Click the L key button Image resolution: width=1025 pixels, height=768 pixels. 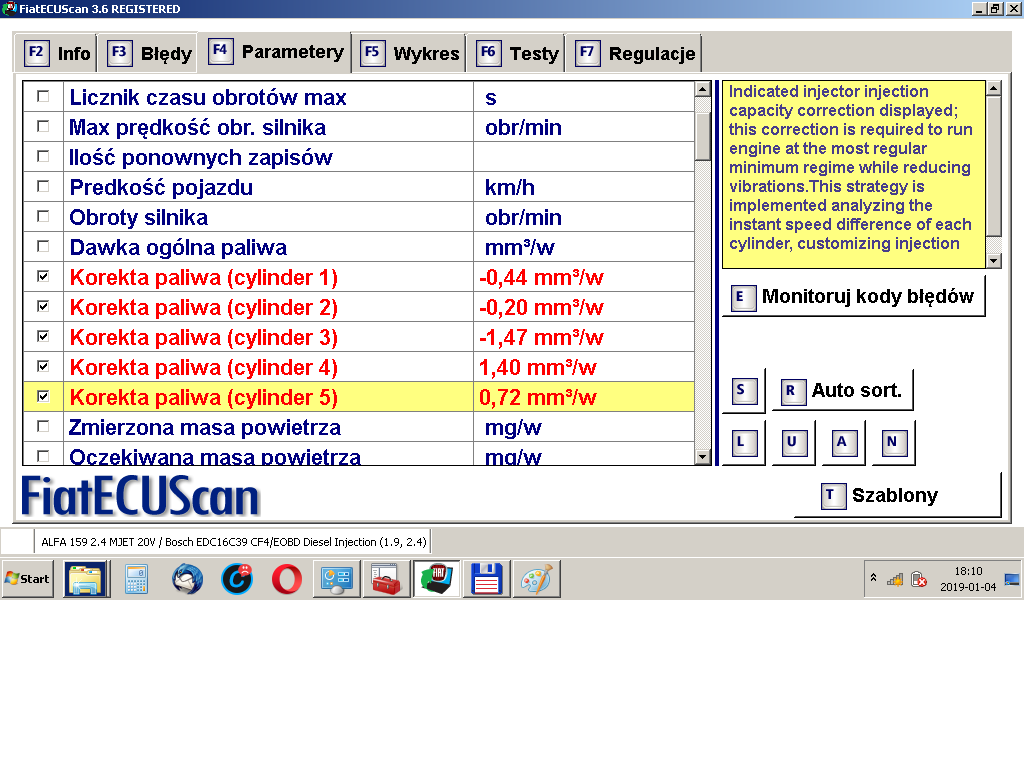click(744, 442)
